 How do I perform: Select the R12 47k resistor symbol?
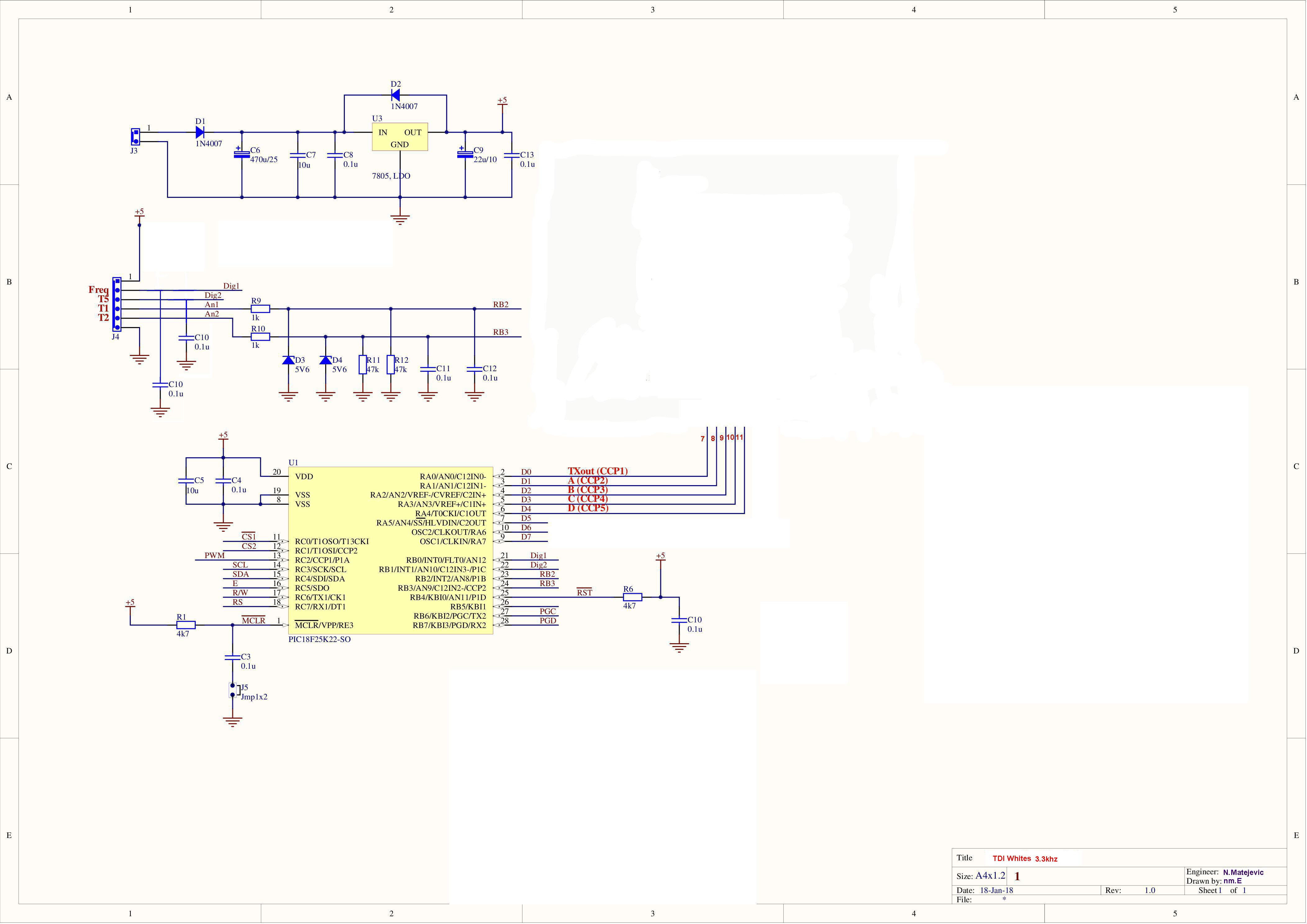pos(390,365)
